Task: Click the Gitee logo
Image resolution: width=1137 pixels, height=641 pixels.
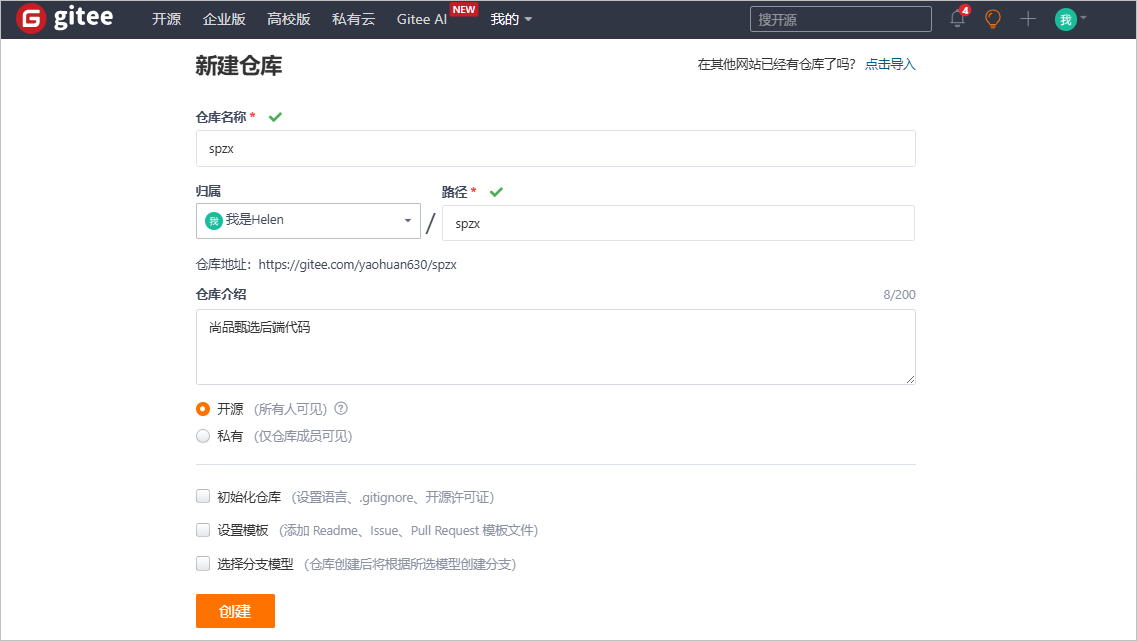Action: pos(65,18)
